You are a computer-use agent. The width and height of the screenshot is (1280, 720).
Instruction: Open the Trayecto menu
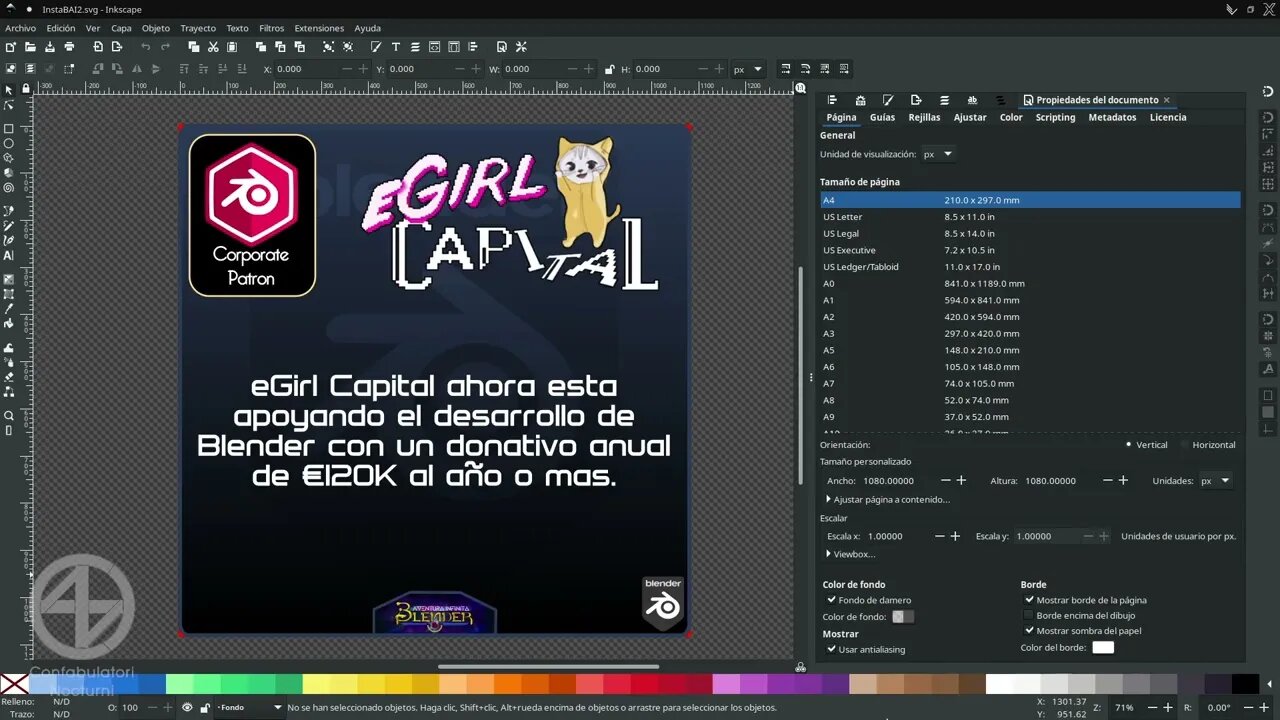tap(198, 28)
